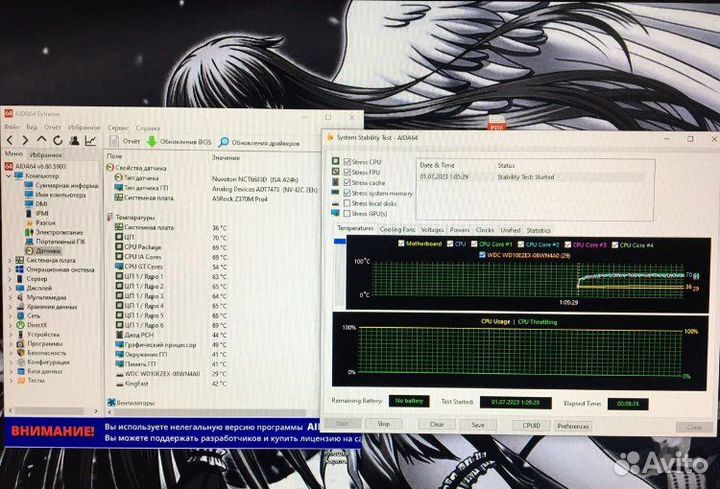The width and height of the screenshot is (720, 489).
Task: Click the Up arrow in AIDA64 toolbar
Action: coord(41,140)
